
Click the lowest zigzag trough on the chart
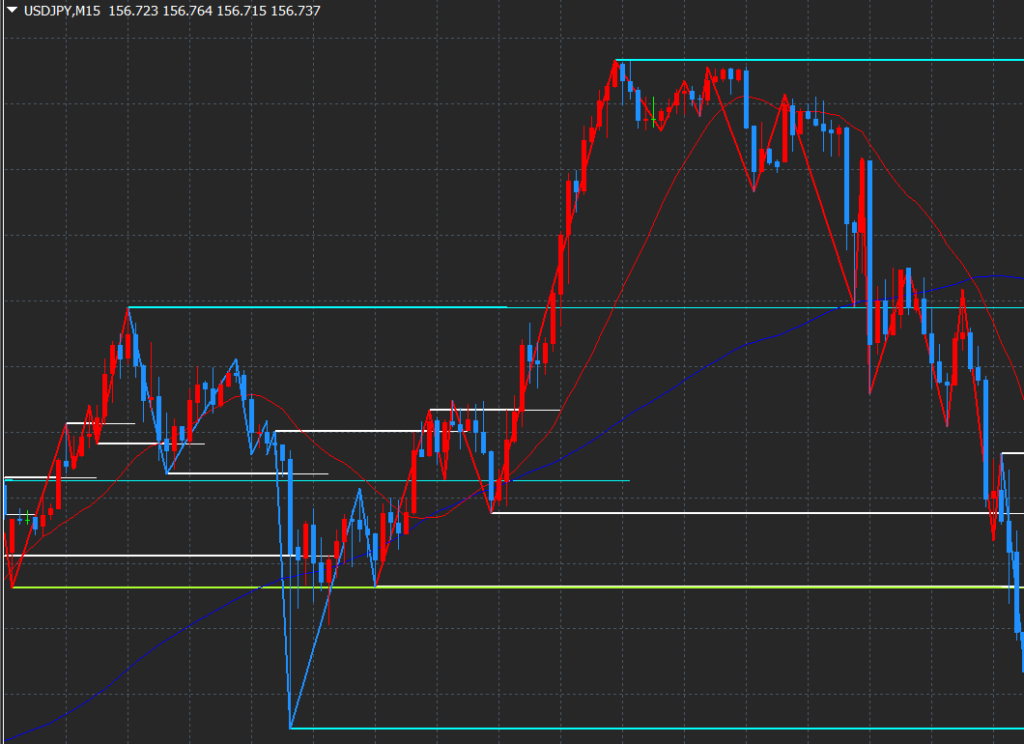point(290,726)
